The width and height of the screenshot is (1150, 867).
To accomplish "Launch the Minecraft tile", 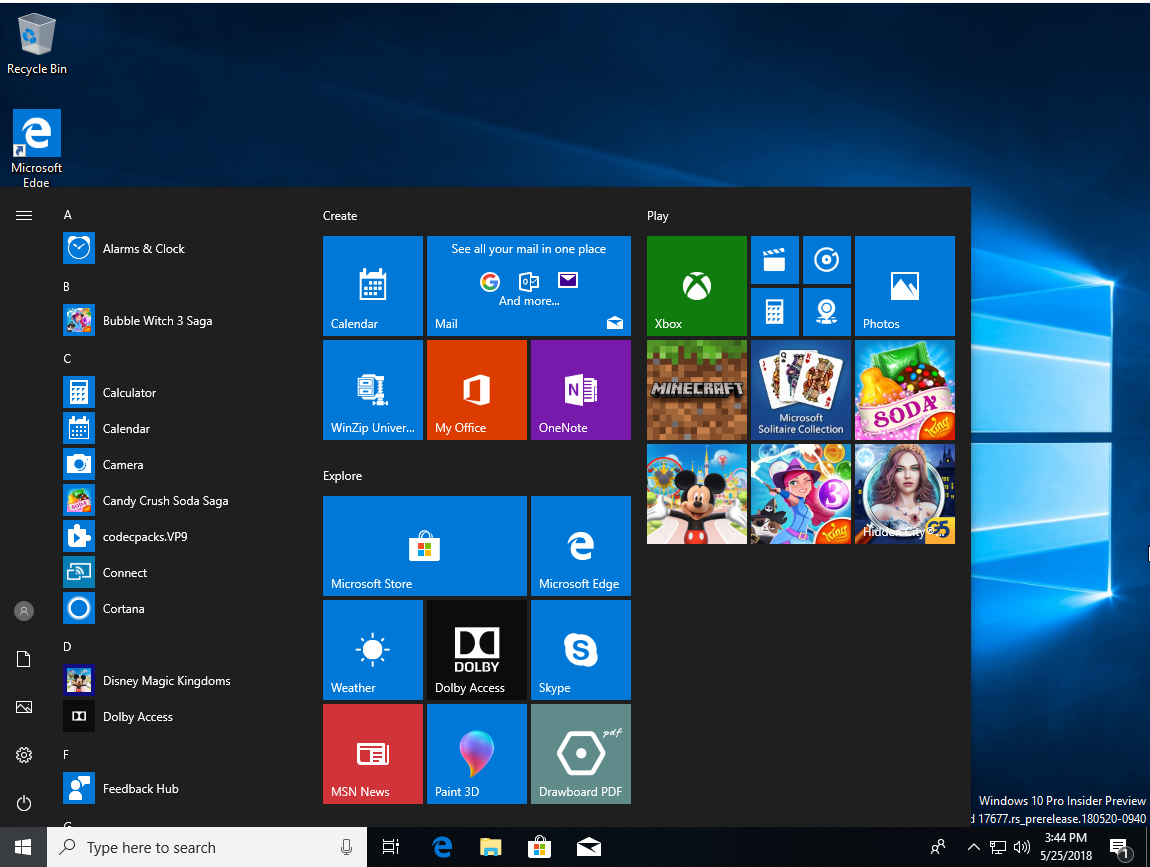I will (x=697, y=390).
